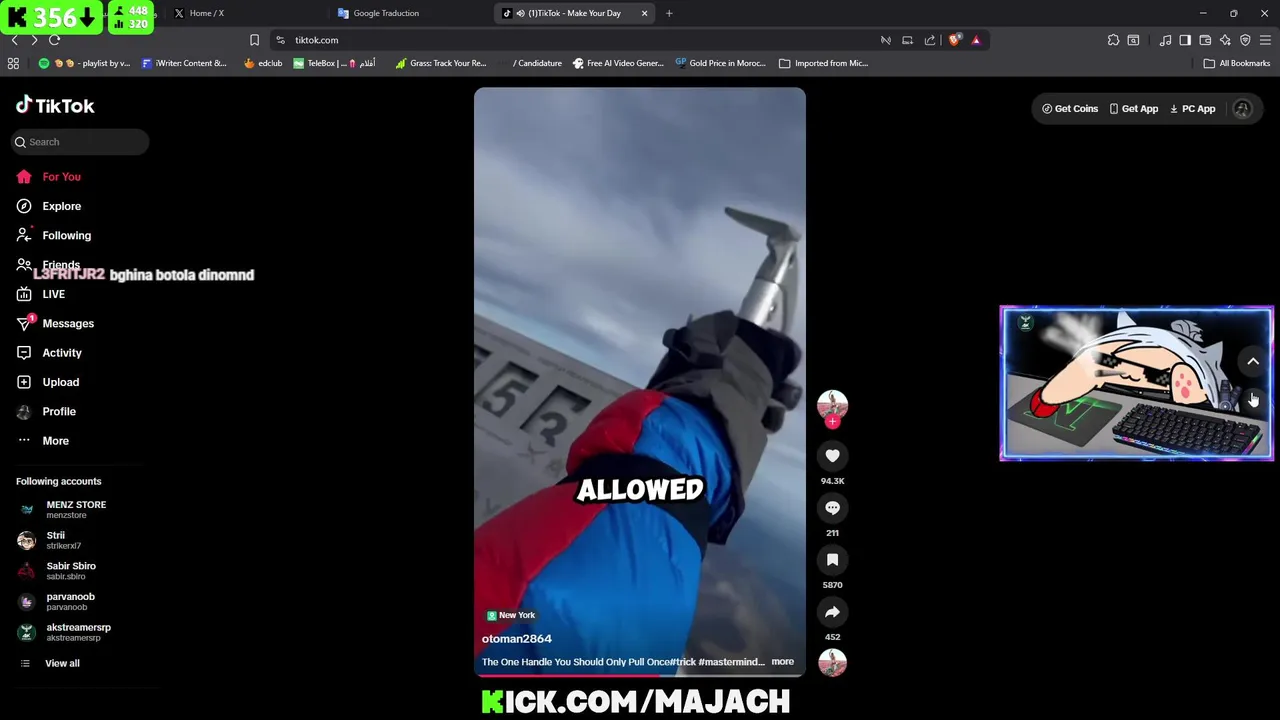Click PC App download button

point(1193,109)
